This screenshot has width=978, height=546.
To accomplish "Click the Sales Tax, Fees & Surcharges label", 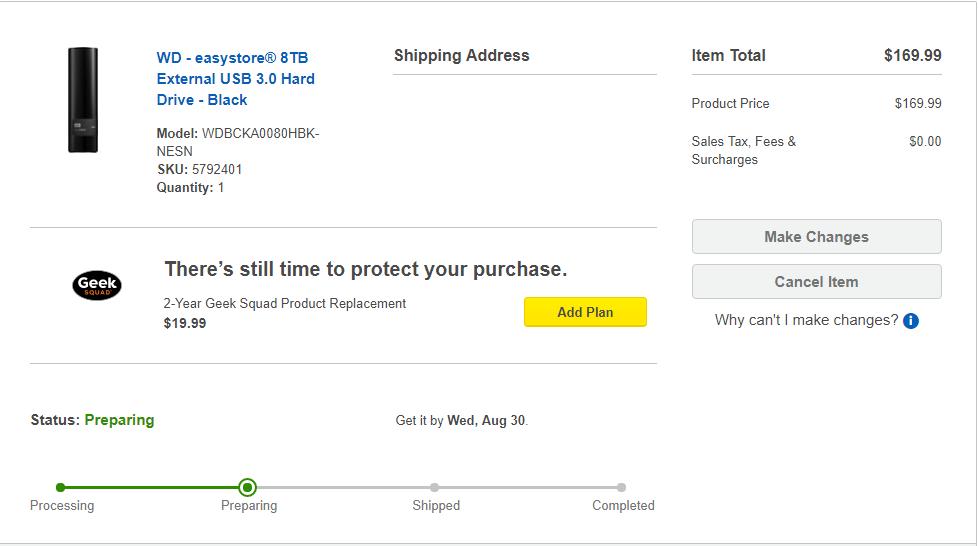I will coord(743,150).
